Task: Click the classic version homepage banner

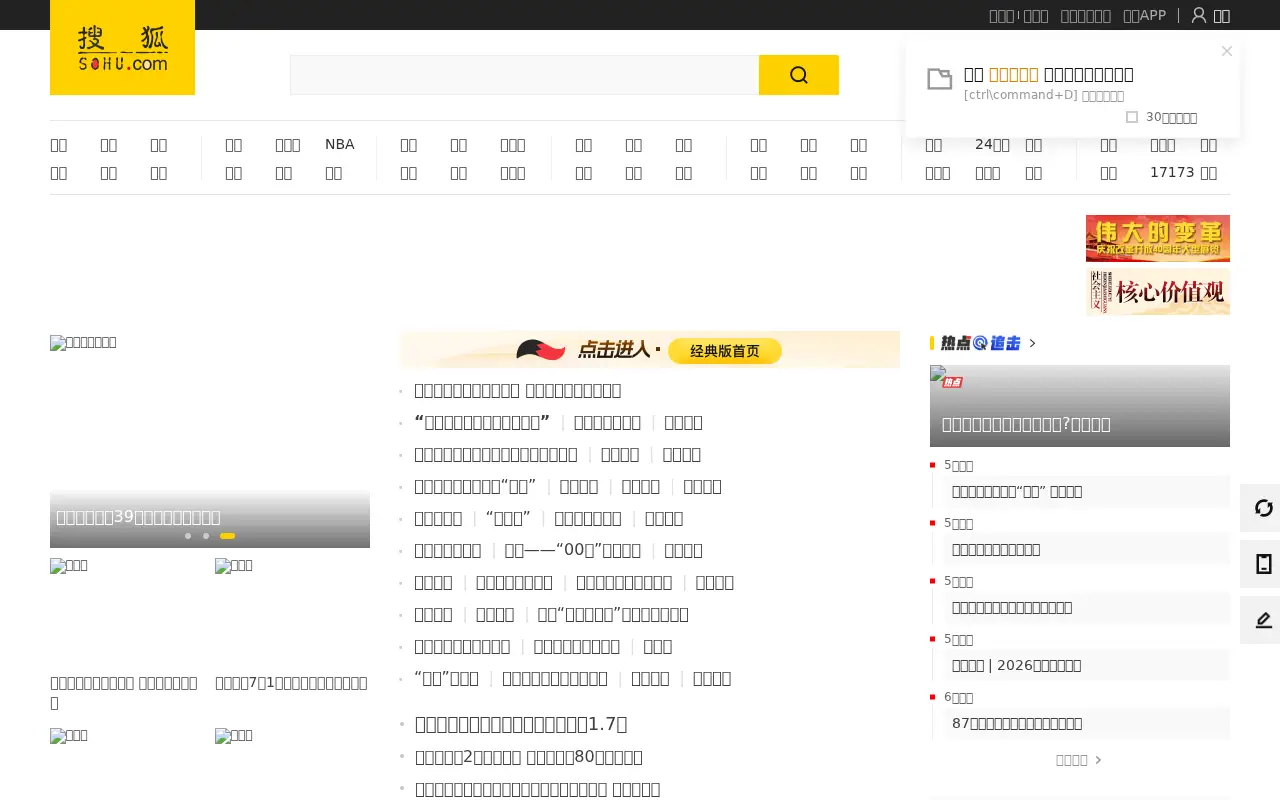Action: point(649,350)
